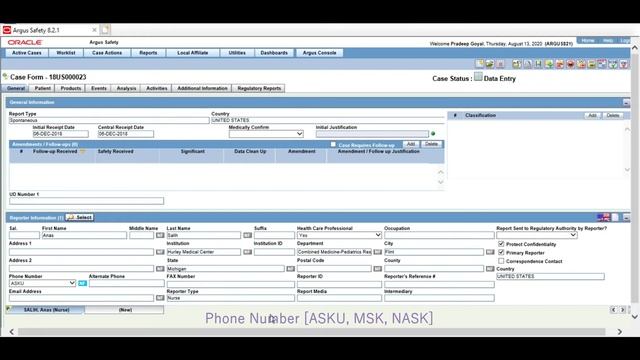The height and width of the screenshot is (360, 640).
Task: Click the null-flavor button beside Last Name
Action: click(247, 235)
